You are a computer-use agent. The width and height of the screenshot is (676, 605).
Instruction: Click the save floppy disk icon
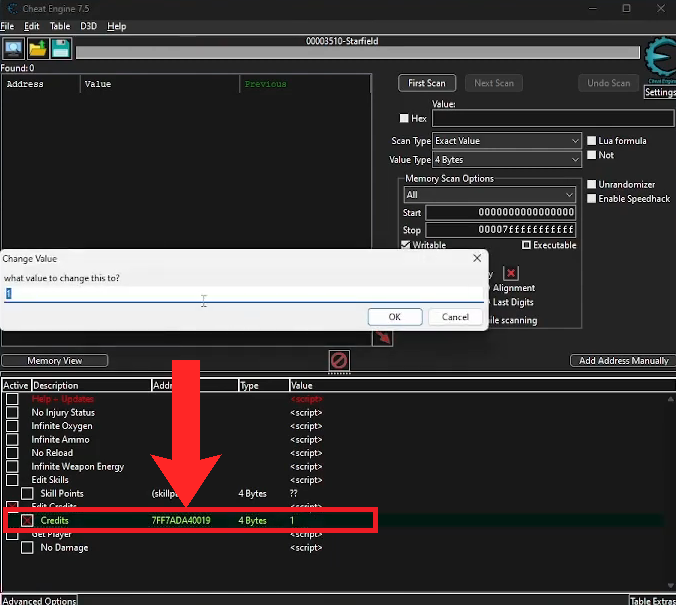click(60, 48)
